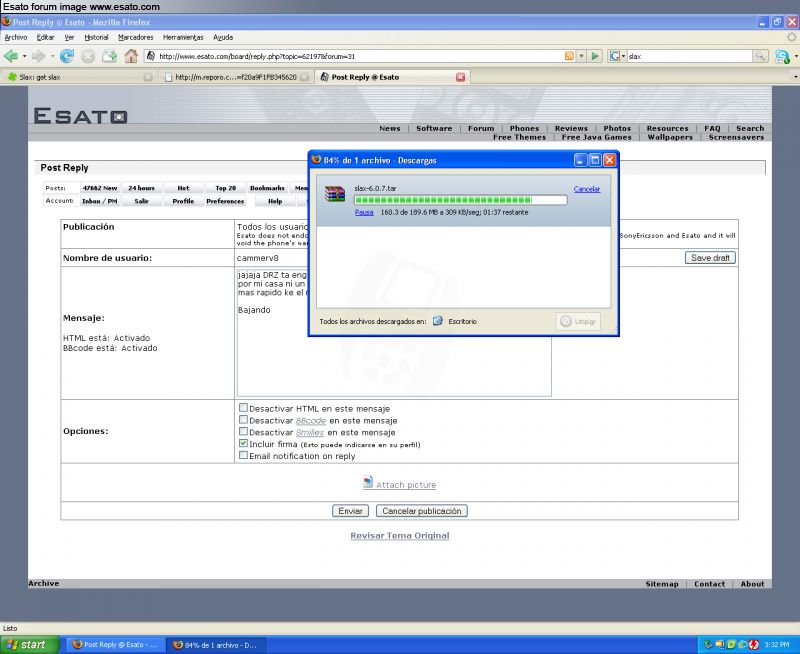Click the slax-6.0.7.tar archive icon
Viewport: 800px width, 654px height.
pos(335,194)
